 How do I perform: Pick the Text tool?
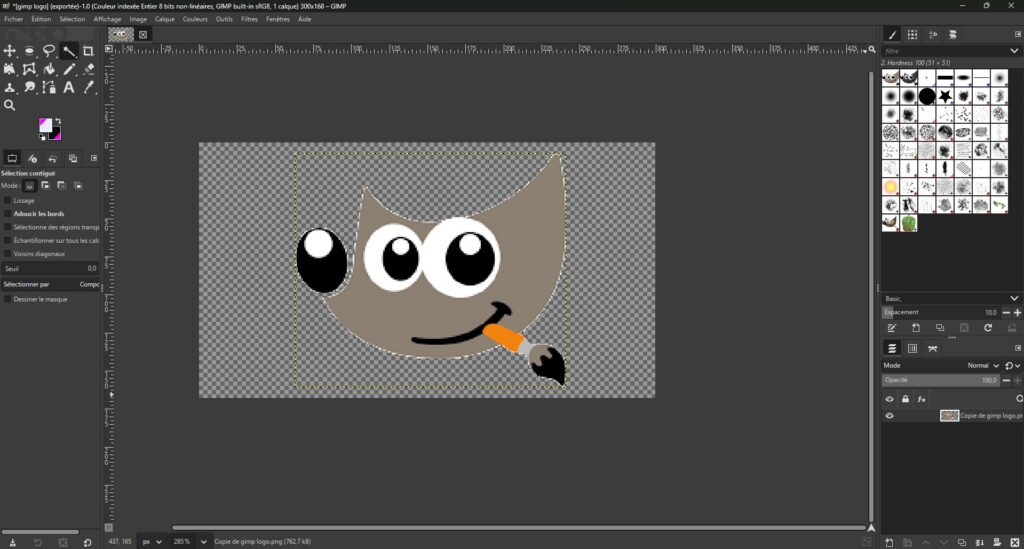click(x=69, y=88)
